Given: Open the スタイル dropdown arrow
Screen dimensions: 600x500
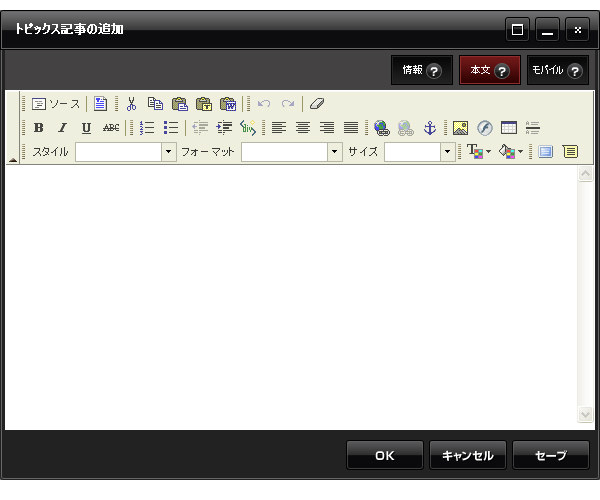Looking at the screenshot, I should 169,152.
